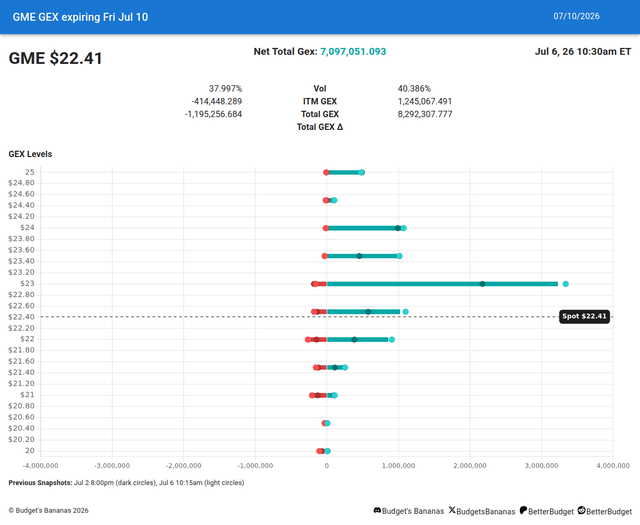Click the GEX Levels heading
Image resolution: width=640 pixels, height=525 pixels.
pyautogui.click(x=30, y=154)
